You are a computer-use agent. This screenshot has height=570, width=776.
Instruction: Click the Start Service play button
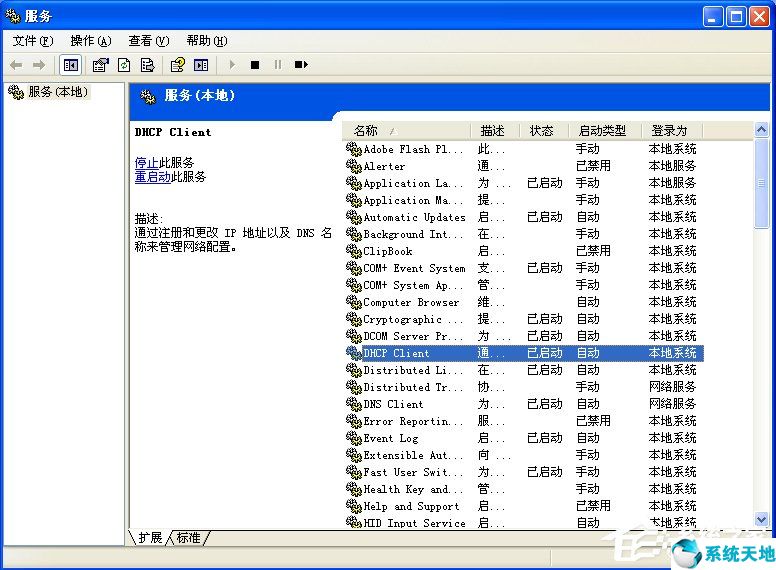pos(232,65)
